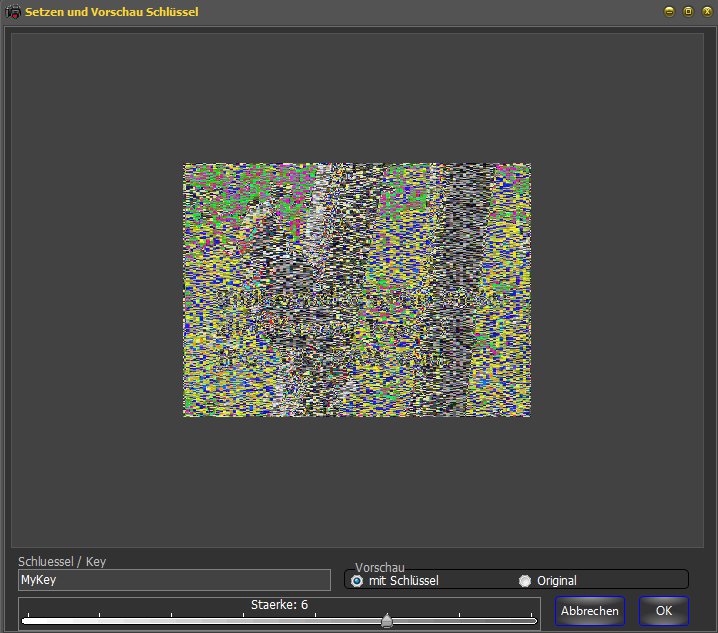718x633 pixels.
Task: Click the far right end of the Staerke slider
Action: [534, 621]
